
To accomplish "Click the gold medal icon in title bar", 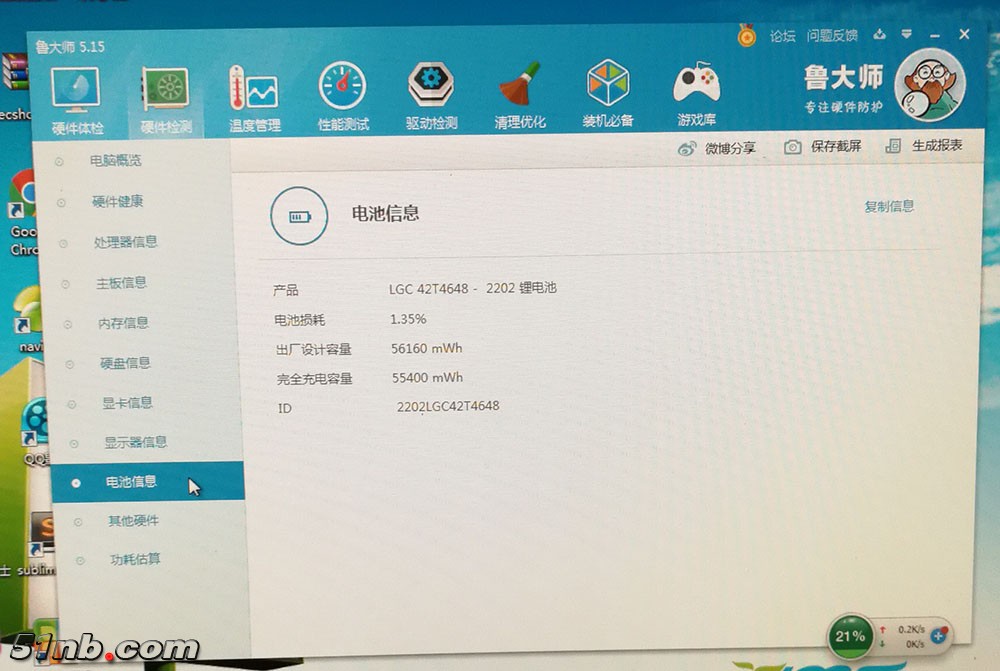I will pos(747,36).
